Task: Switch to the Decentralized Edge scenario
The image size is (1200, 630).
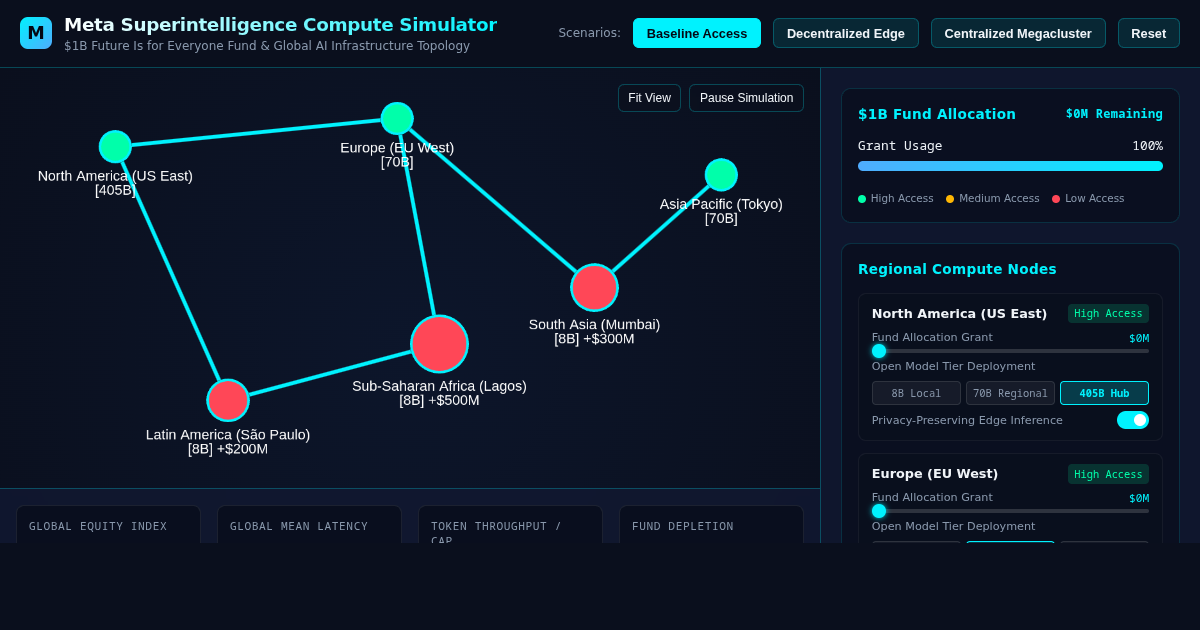Action: click(846, 33)
